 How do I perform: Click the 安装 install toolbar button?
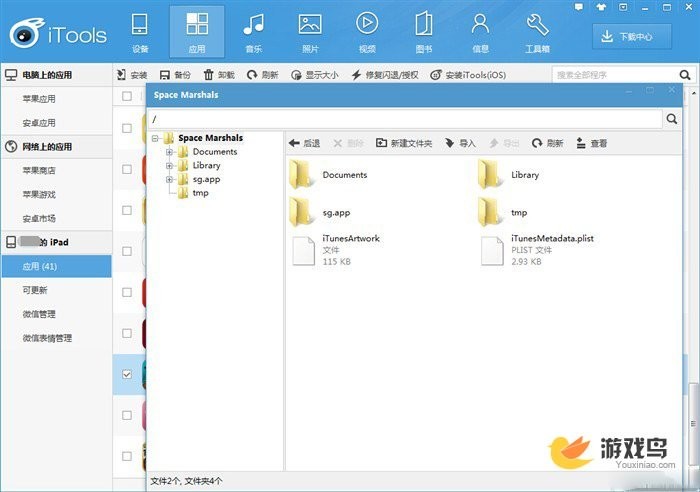[x=132, y=75]
